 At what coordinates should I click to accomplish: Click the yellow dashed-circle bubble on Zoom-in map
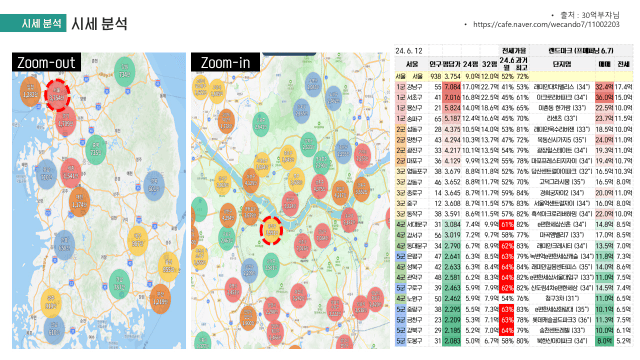pyautogui.click(x=271, y=231)
